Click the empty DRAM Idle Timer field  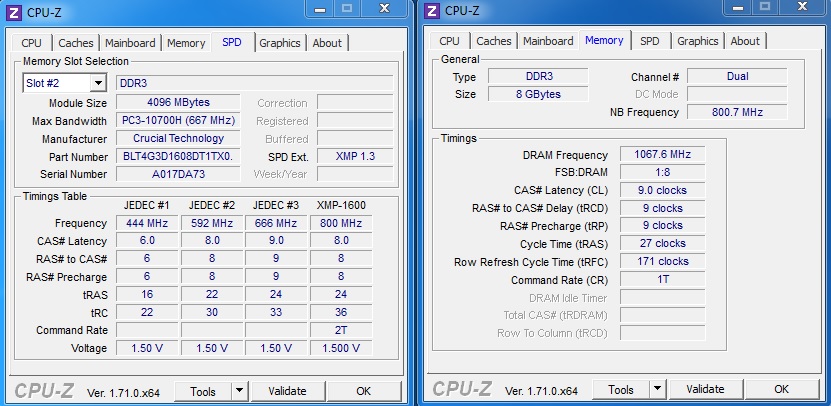click(x=662, y=297)
